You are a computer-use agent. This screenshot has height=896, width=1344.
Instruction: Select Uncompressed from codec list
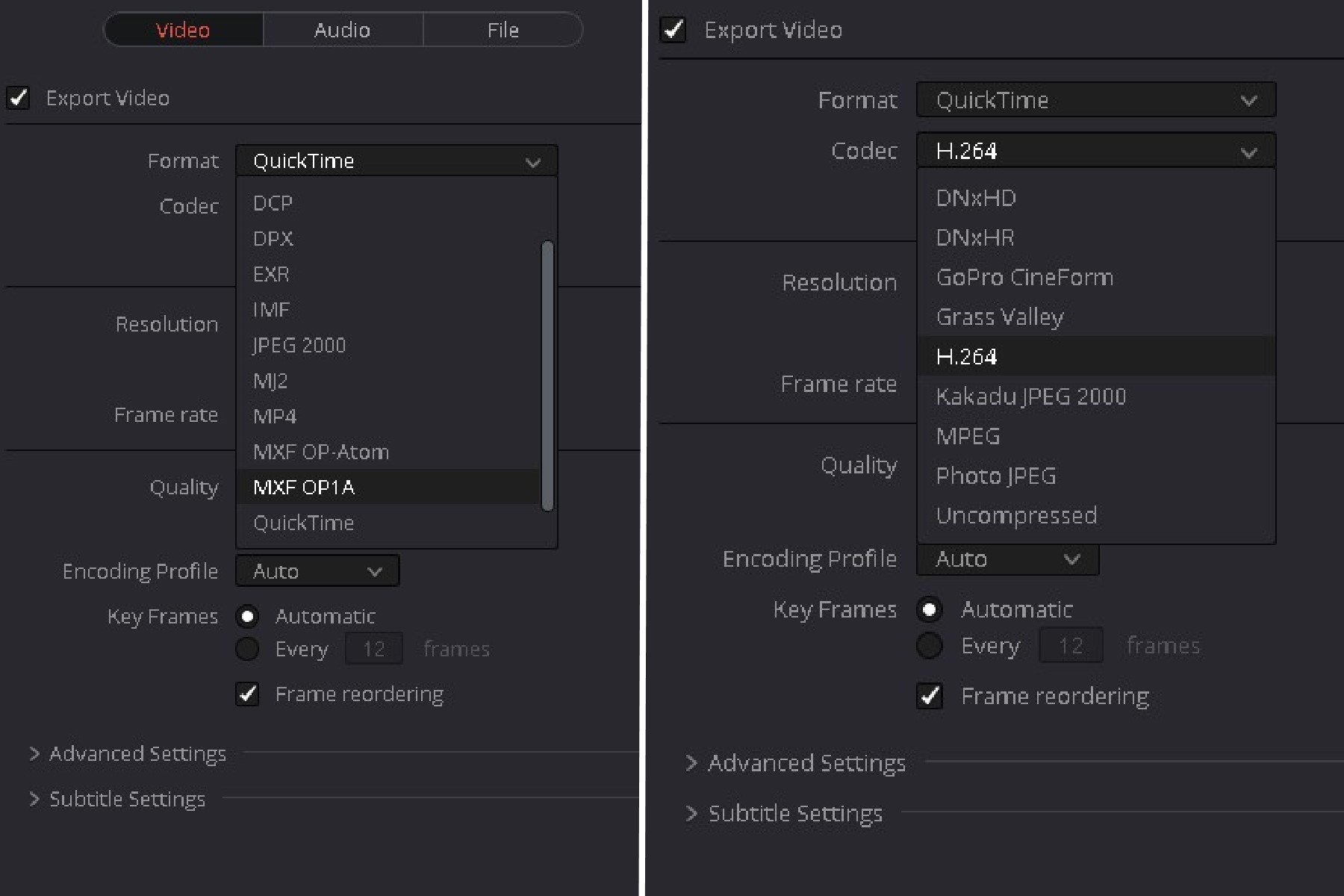pyautogui.click(x=1016, y=515)
